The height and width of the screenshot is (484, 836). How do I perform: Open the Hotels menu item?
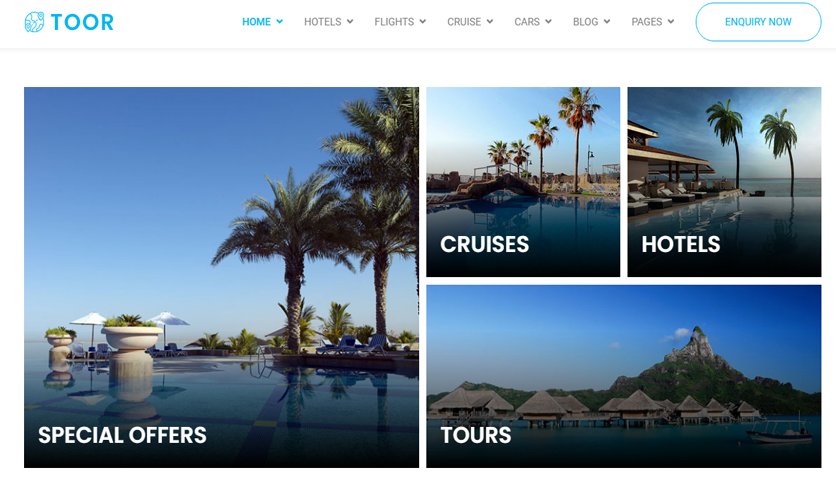323,22
